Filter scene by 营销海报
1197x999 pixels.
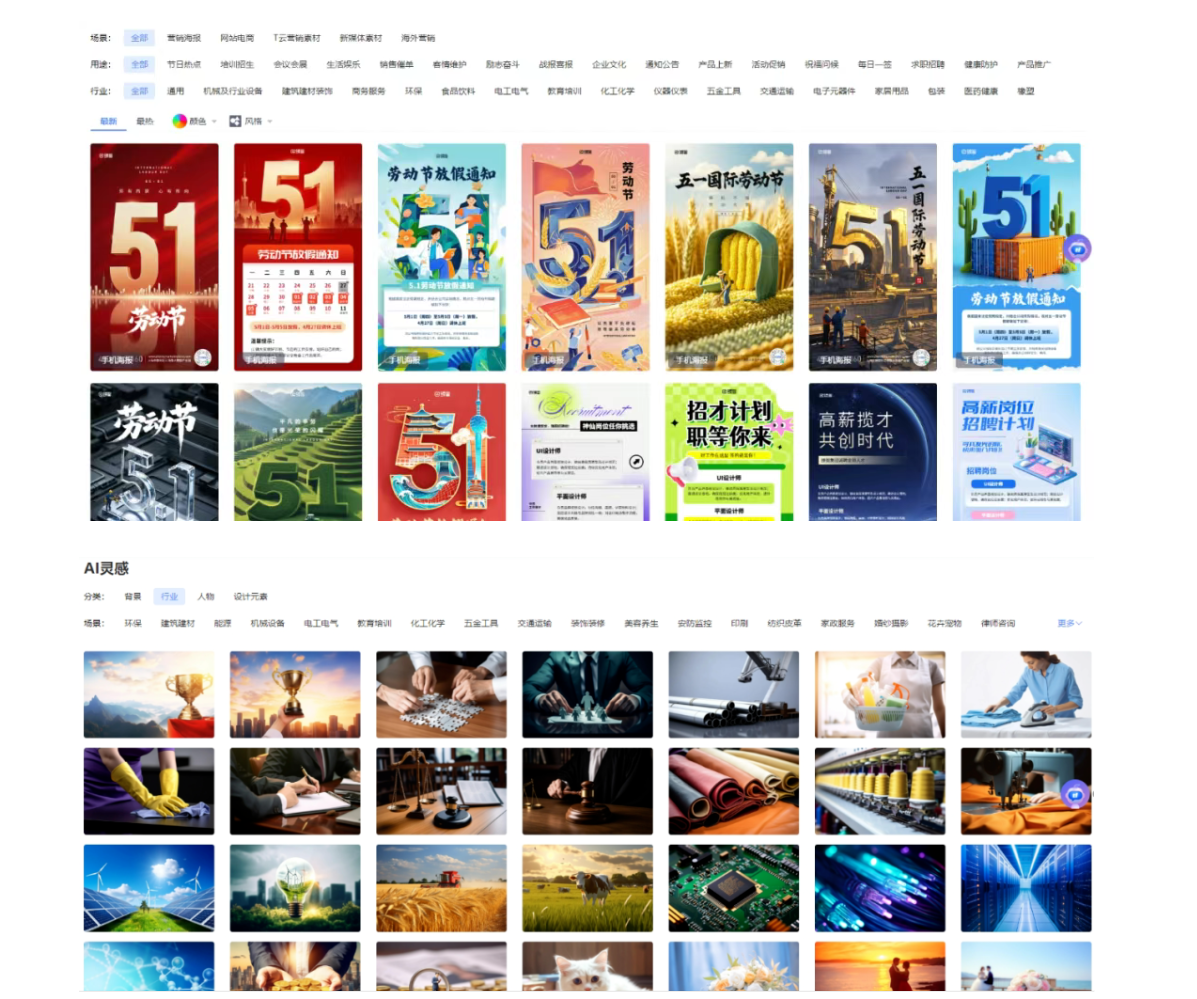pos(183,38)
